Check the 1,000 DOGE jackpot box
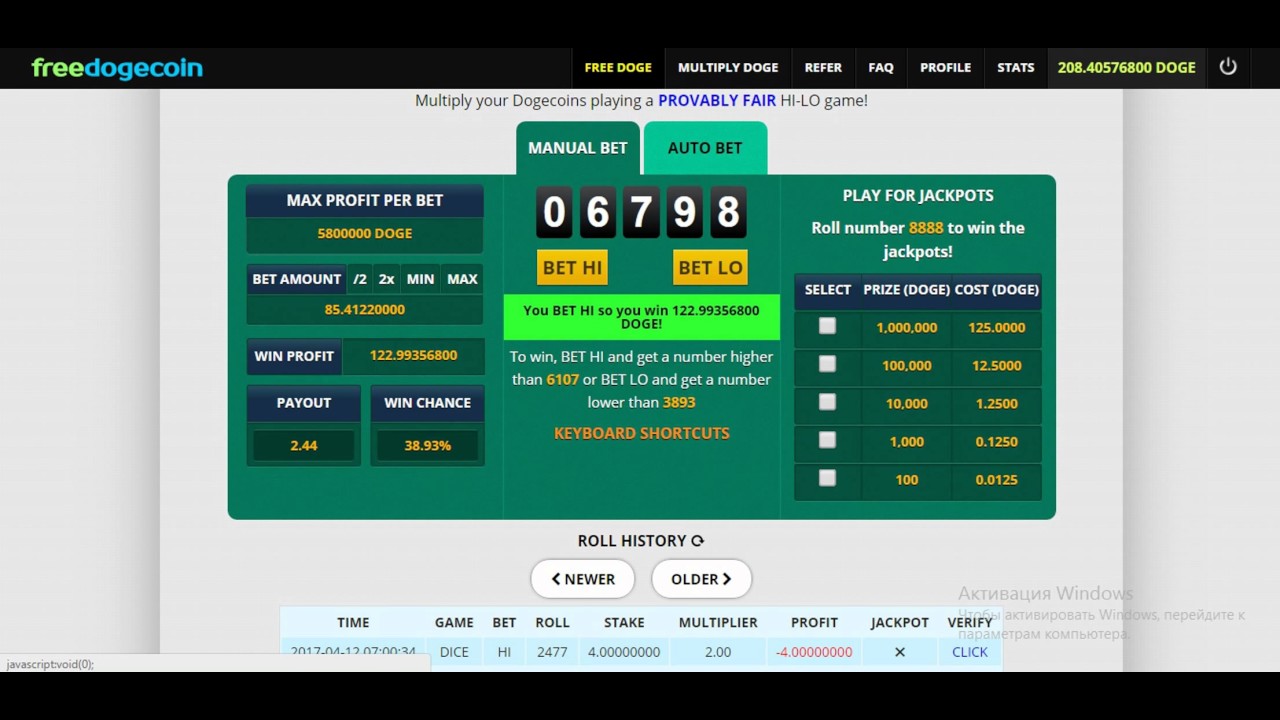 (x=827, y=440)
